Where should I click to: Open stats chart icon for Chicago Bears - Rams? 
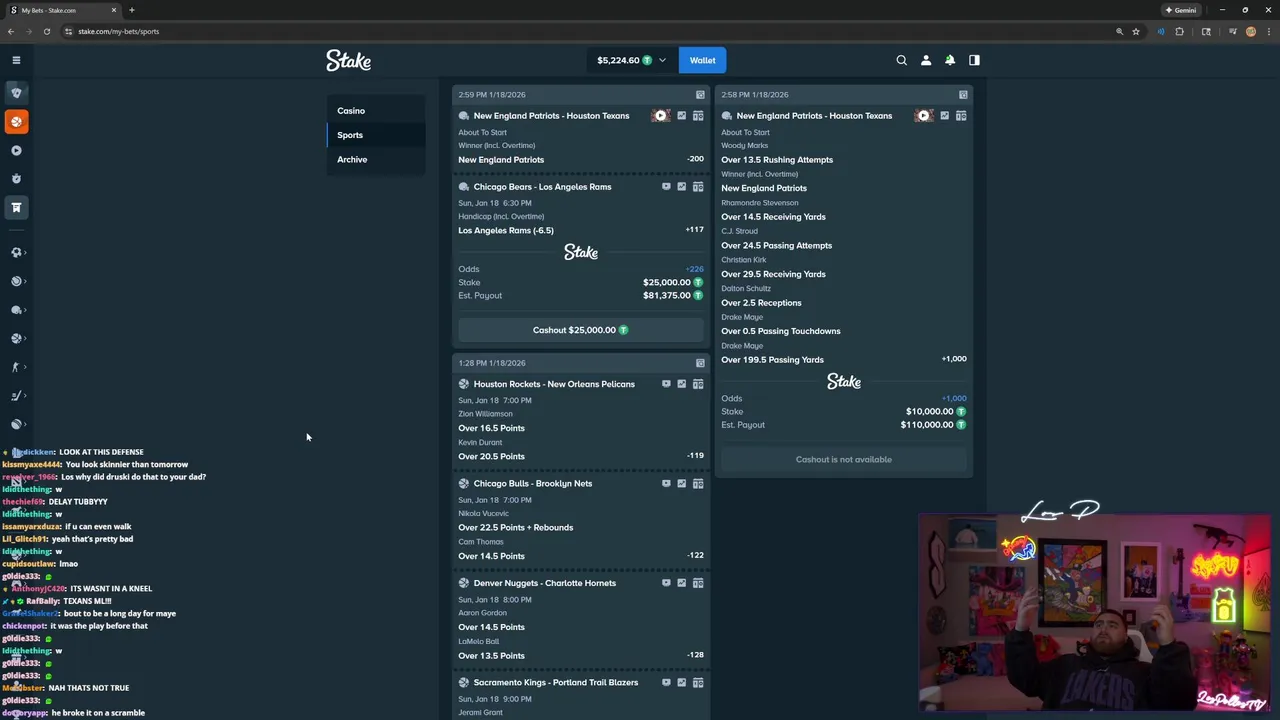pos(682,187)
